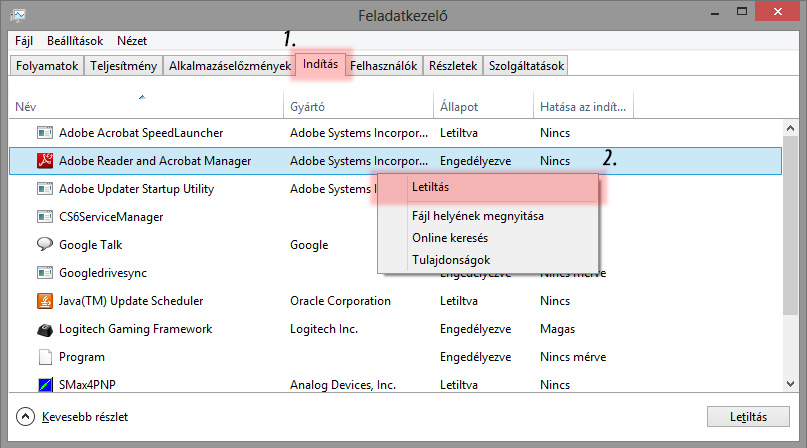
Task: Sort by the Gyártó column header
Action: (x=307, y=107)
